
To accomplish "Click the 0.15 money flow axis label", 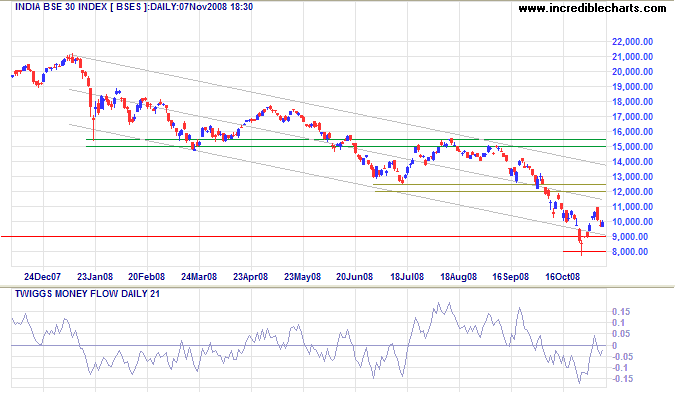I will [x=621, y=312].
